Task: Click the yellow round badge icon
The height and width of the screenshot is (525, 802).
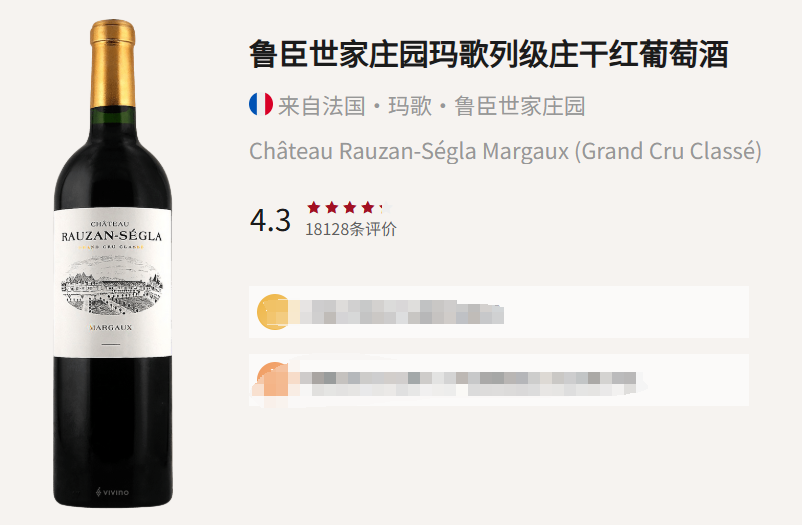Action: pyautogui.click(x=275, y=312)
